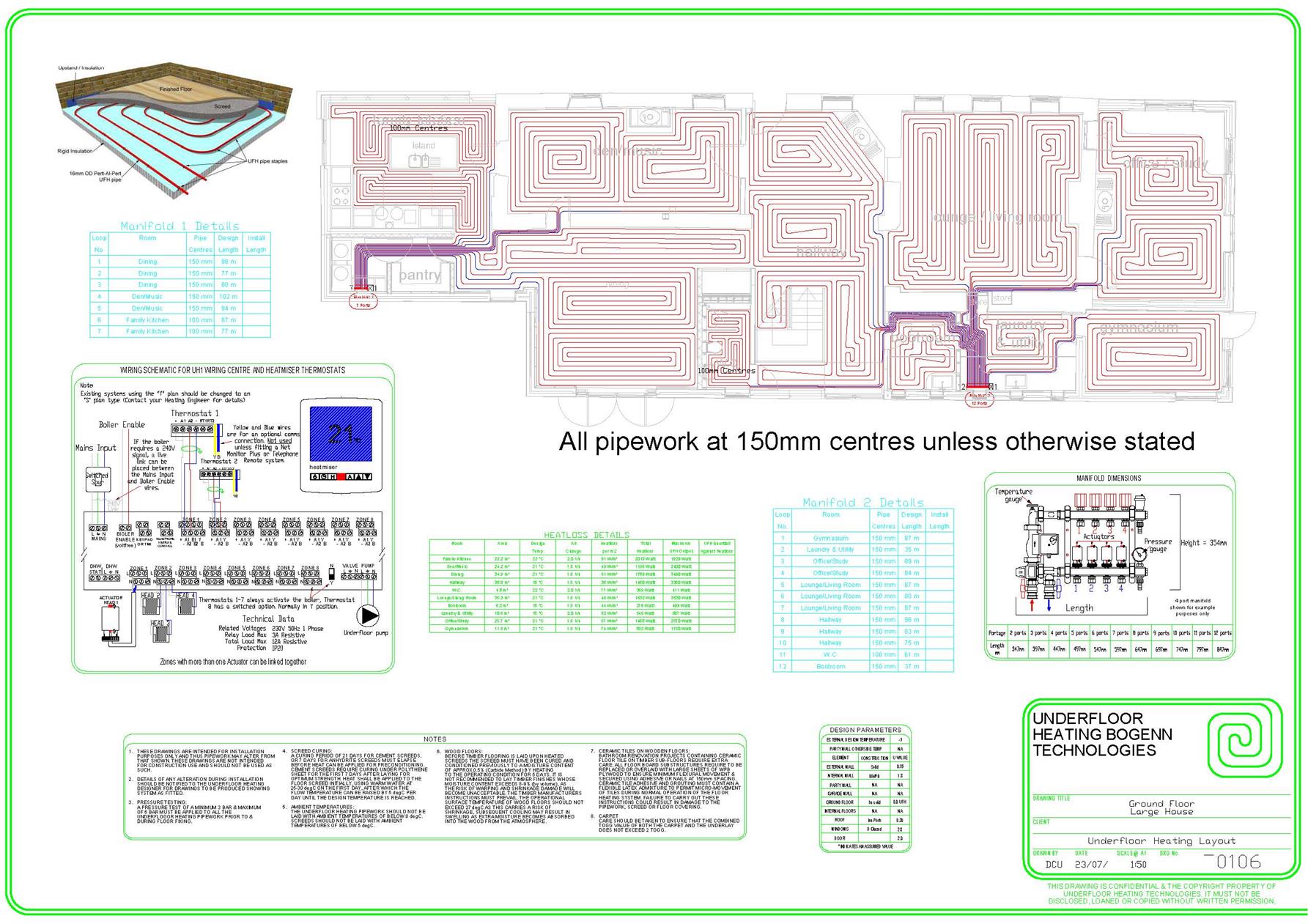Screen dimensions: 1308x924
Task: Click the Switched Spur box
Action: tap(97, 479)
